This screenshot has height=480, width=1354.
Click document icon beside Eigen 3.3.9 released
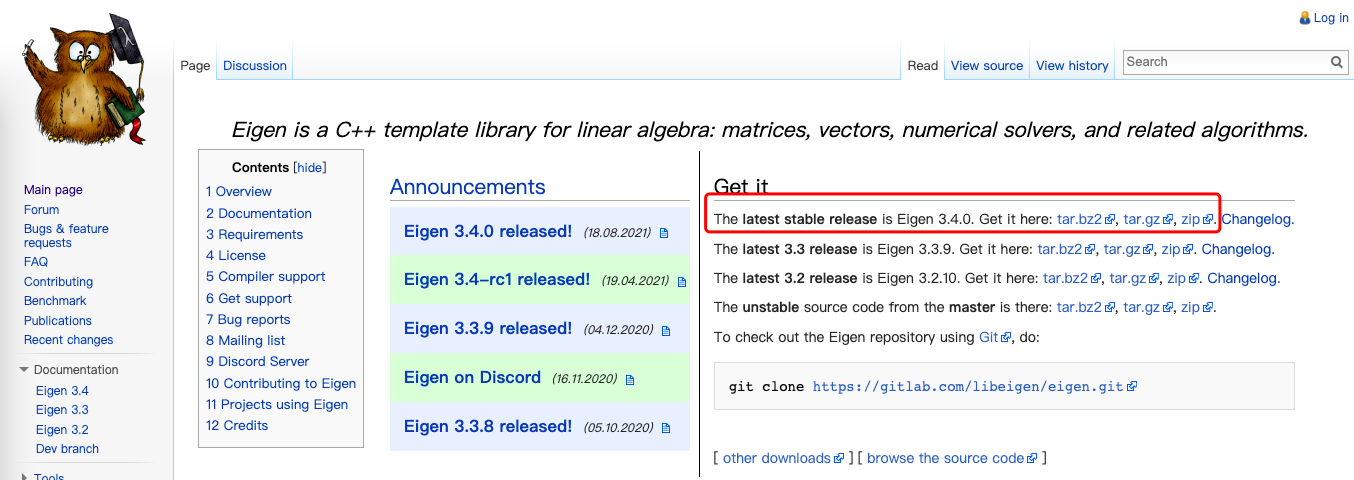click(x=665, y=330)
